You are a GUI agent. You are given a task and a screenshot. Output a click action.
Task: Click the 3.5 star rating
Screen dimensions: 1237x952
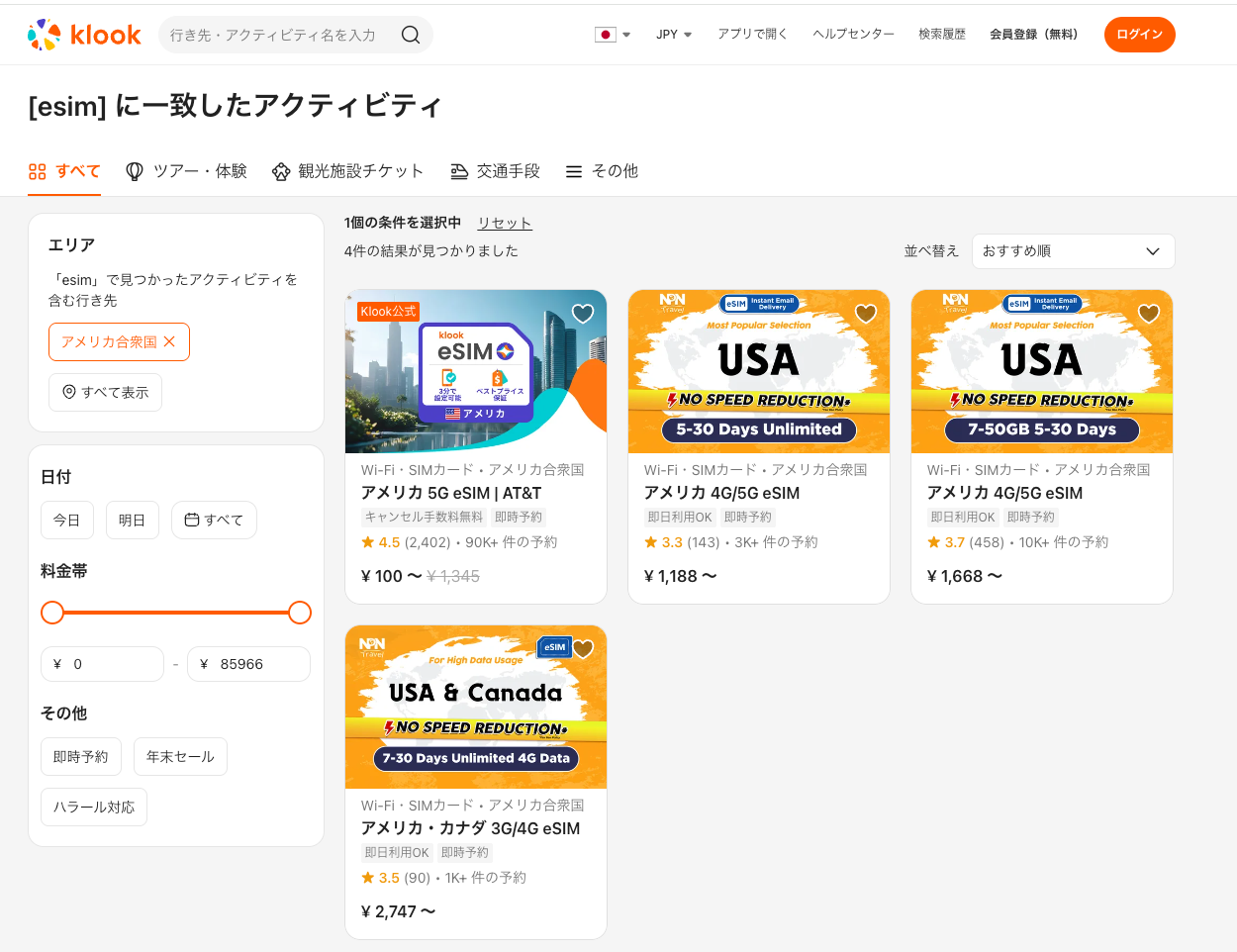pos(381,878)
